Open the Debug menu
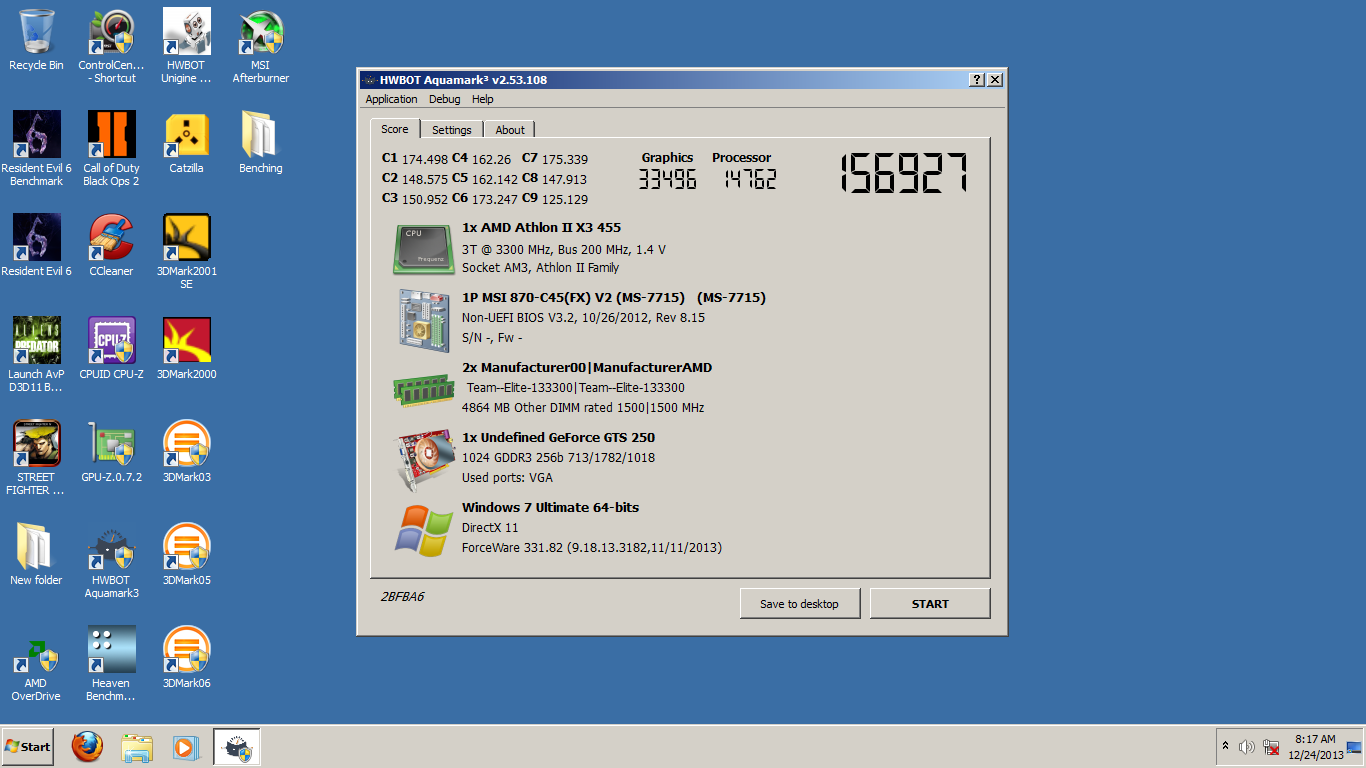The height and width of the screenshot is (768, 1366). pos(445,99)
